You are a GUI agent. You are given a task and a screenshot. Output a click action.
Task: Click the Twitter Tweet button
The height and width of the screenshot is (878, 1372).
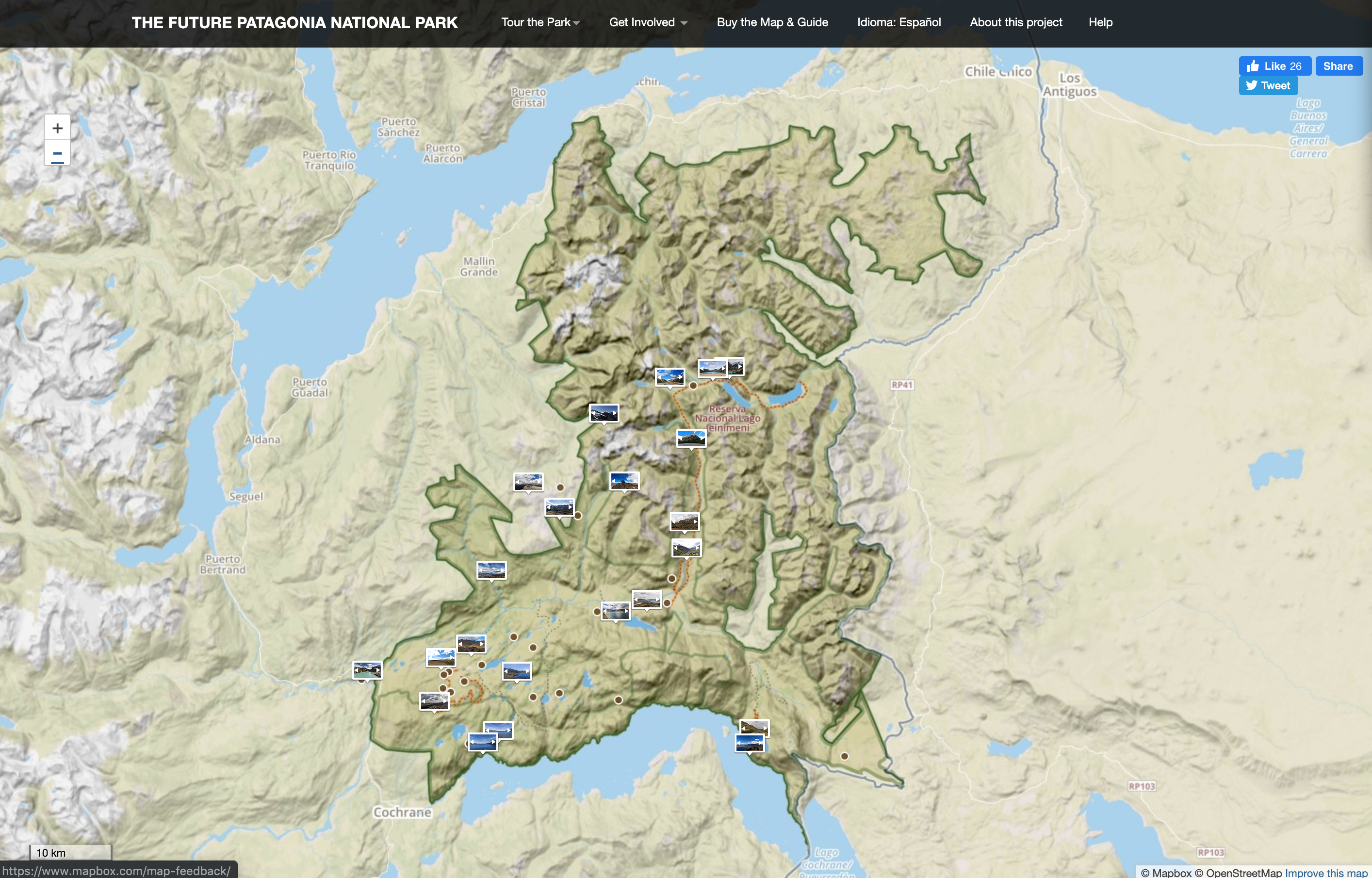(1268, 85)
